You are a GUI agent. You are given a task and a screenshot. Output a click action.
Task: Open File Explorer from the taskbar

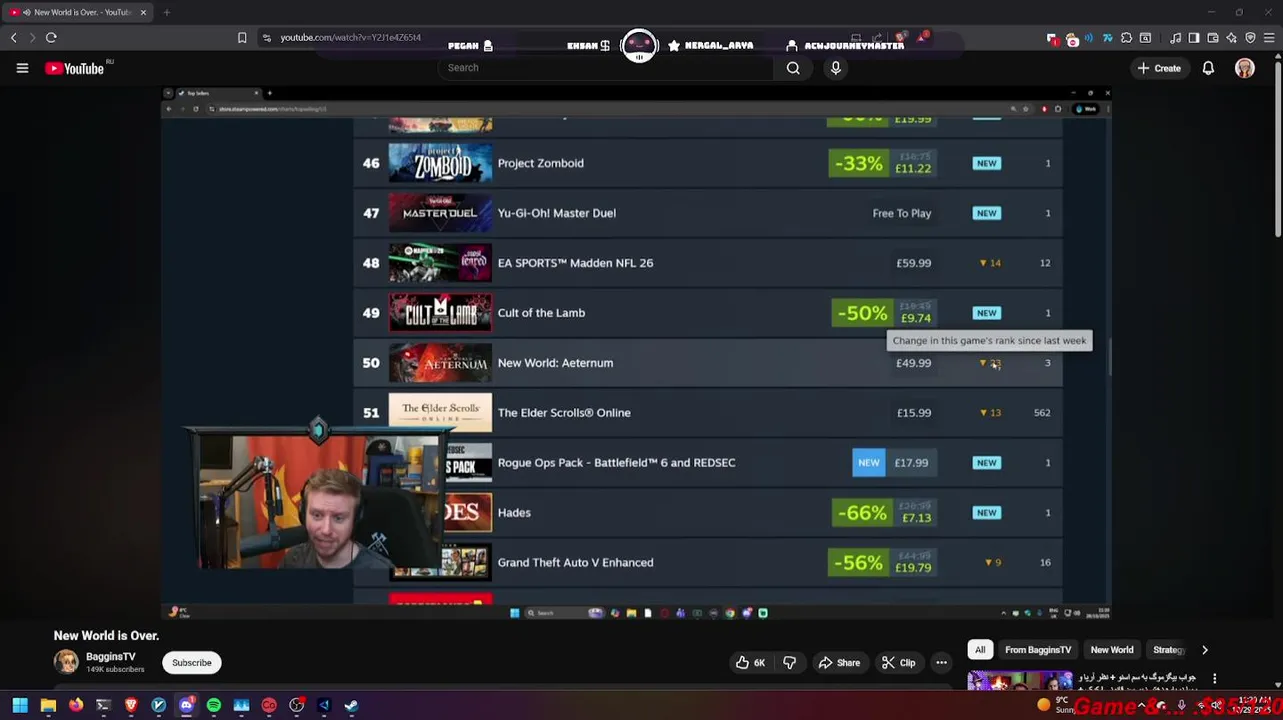pyautogui.click(x=48, y=705)
